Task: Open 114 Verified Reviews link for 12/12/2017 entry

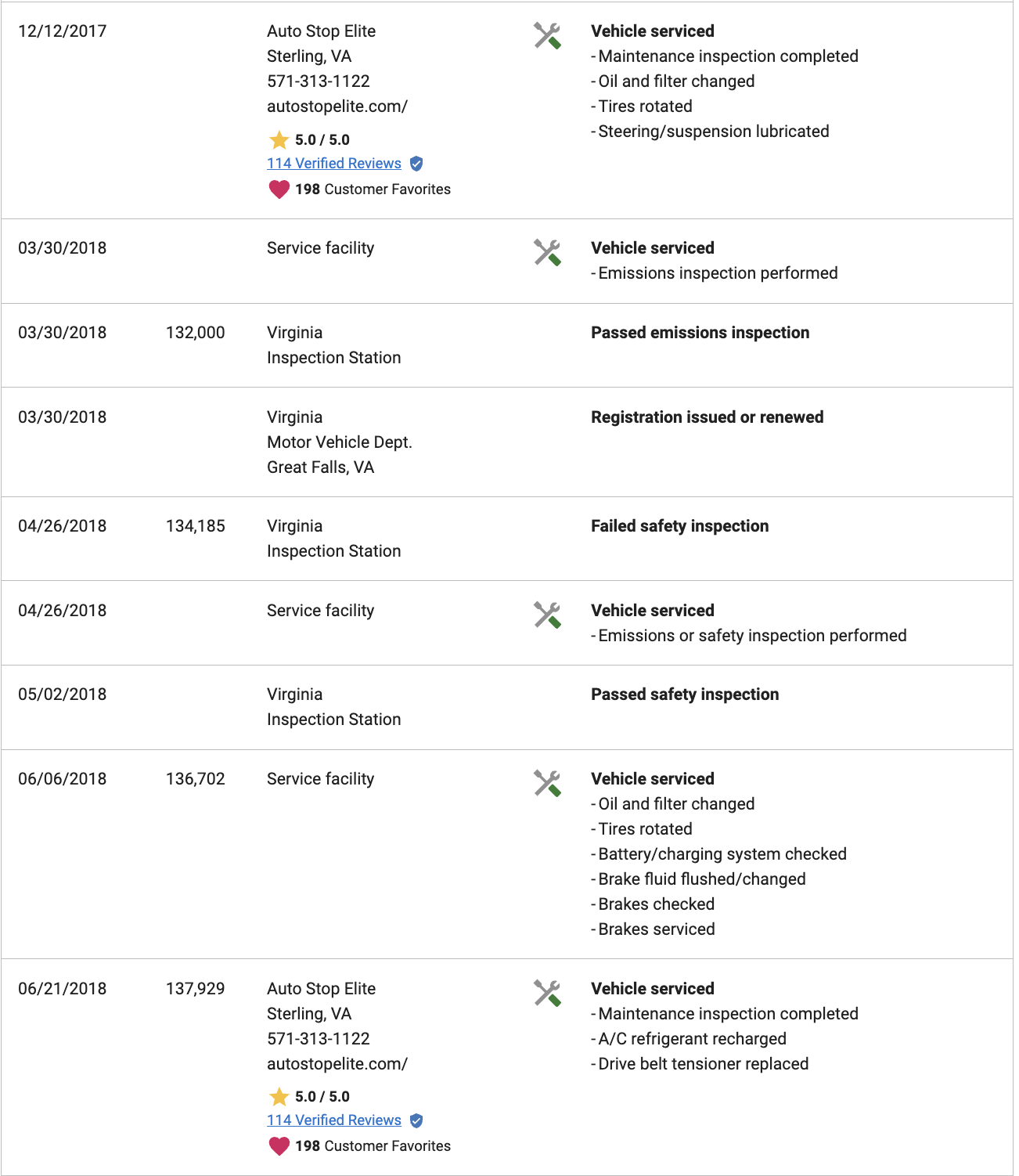Action: coord(334,164)
